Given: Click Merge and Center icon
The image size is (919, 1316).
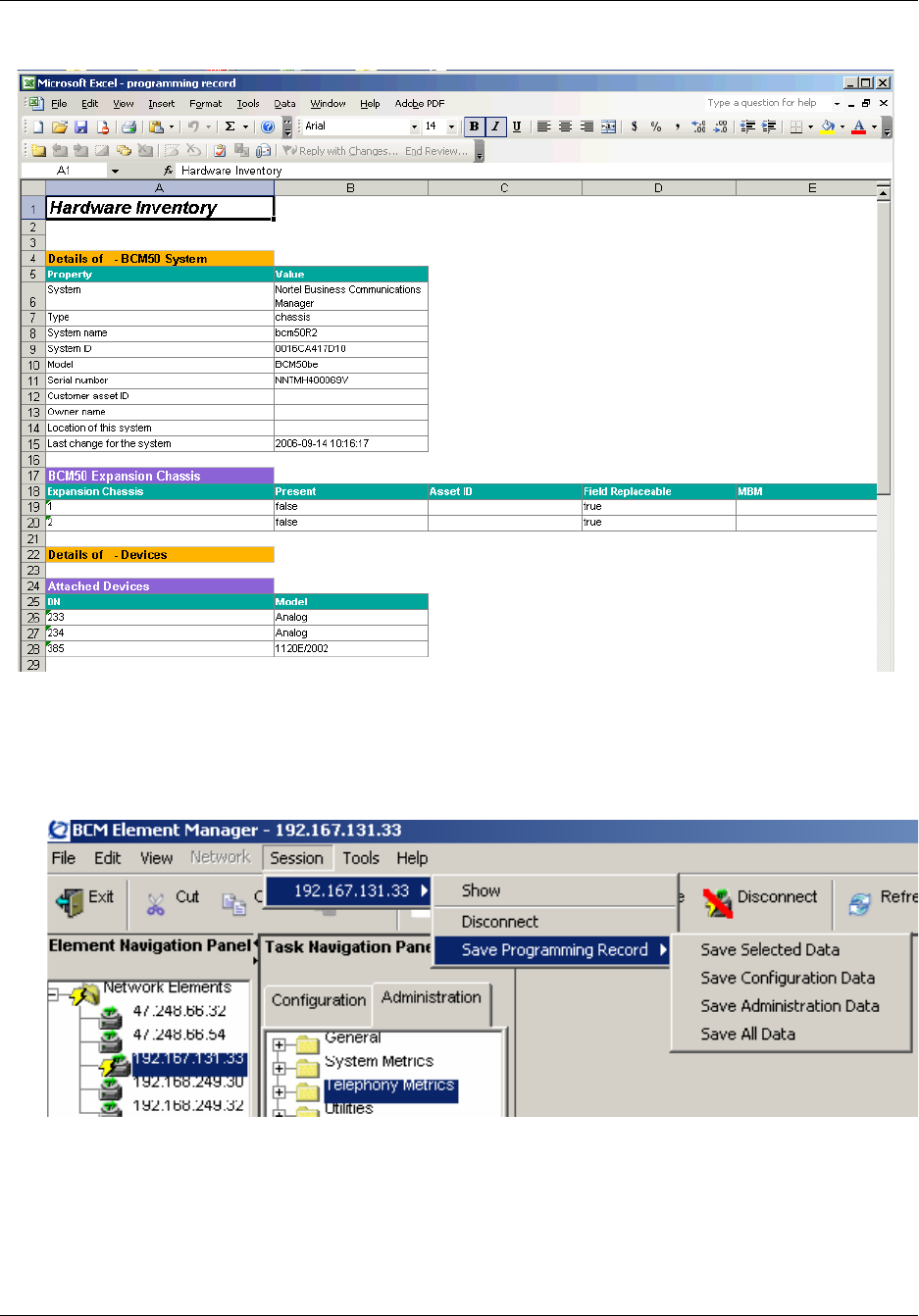Looking at the screenshot, I should (x=608, y=127).
